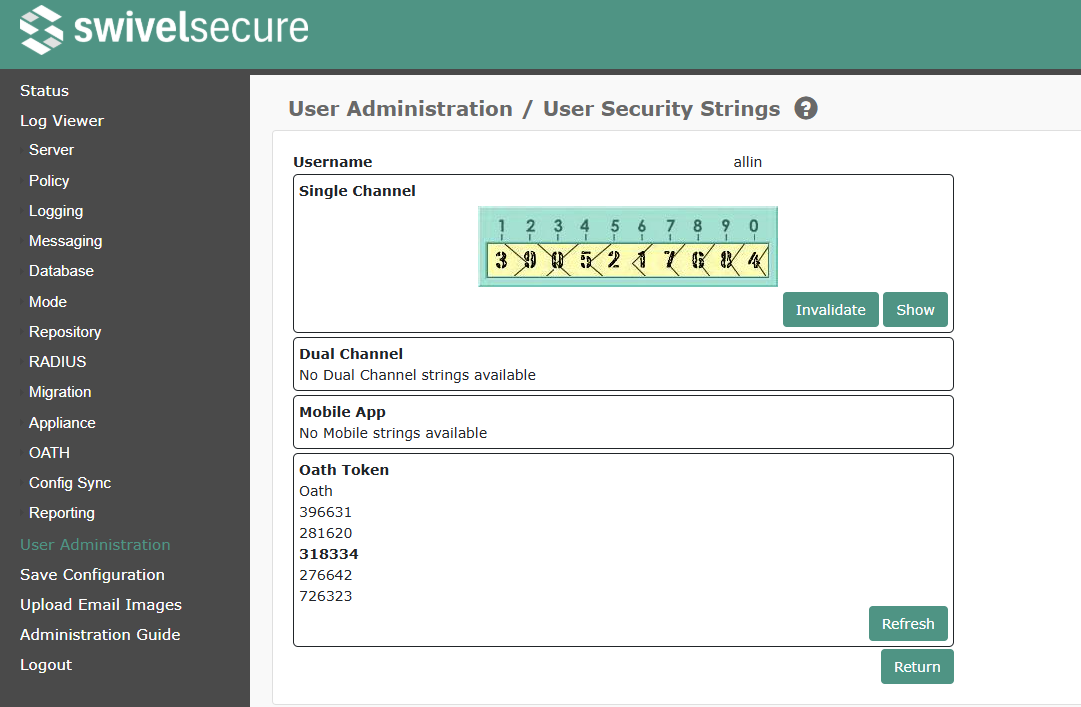Screen dimensions: 1081x707
Task: Select Oath code 396631
Action: tap(325, 512)
